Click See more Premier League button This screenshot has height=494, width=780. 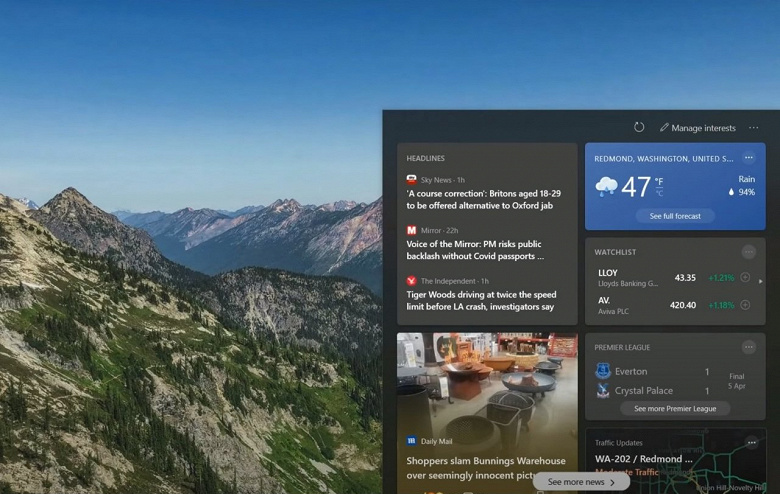pos(675,408)
